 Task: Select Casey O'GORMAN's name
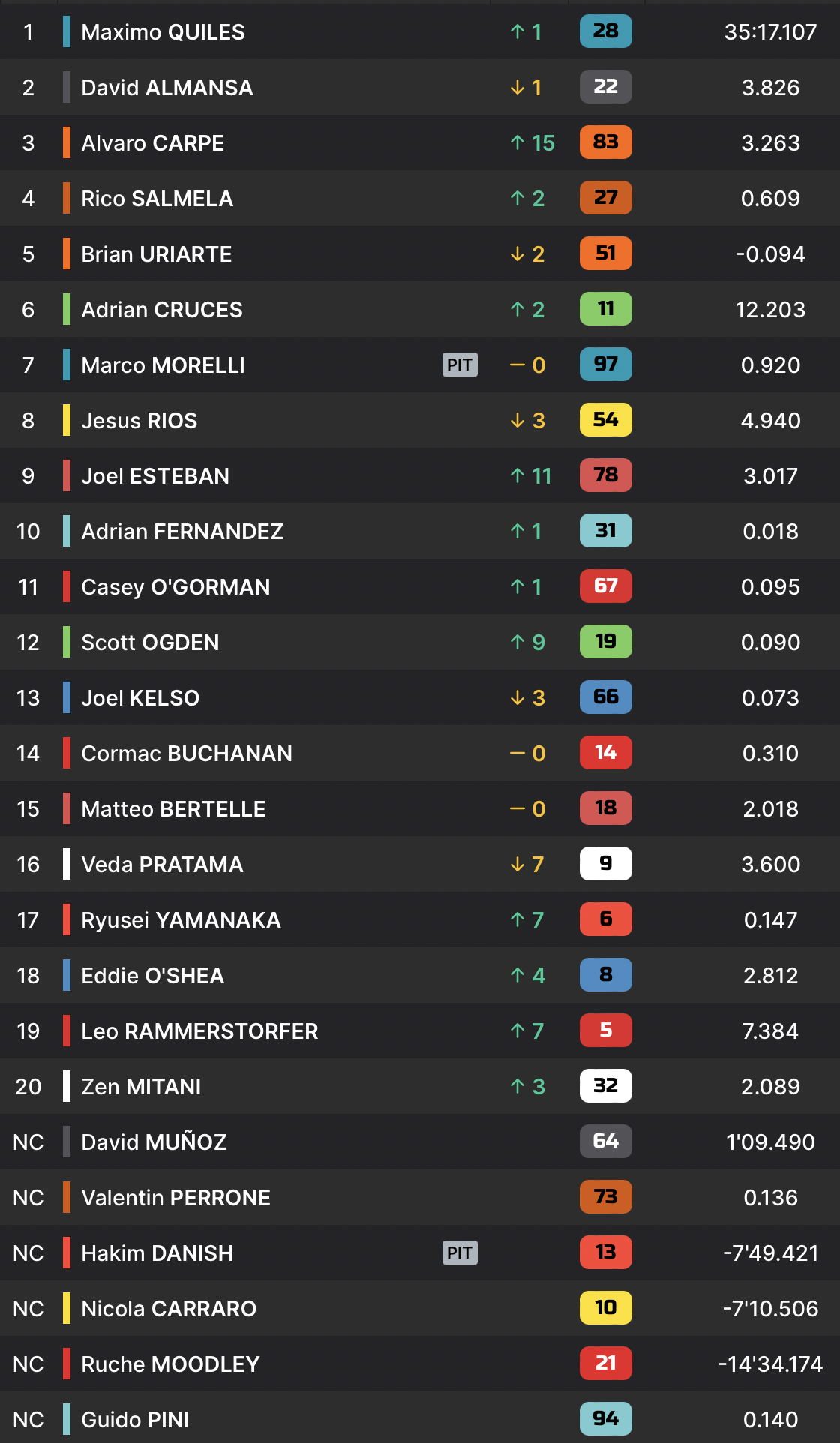coord(175,586)
